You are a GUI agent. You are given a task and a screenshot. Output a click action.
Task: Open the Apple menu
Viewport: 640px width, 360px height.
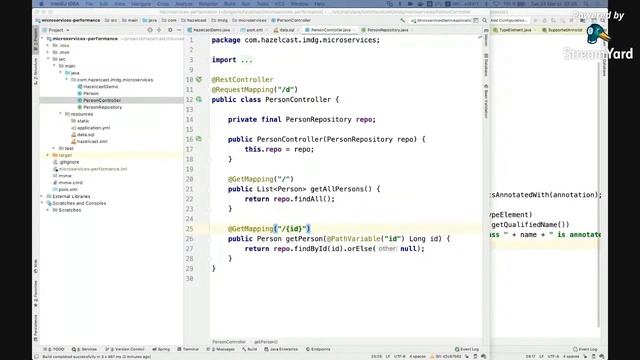click(x=41, y=4)
